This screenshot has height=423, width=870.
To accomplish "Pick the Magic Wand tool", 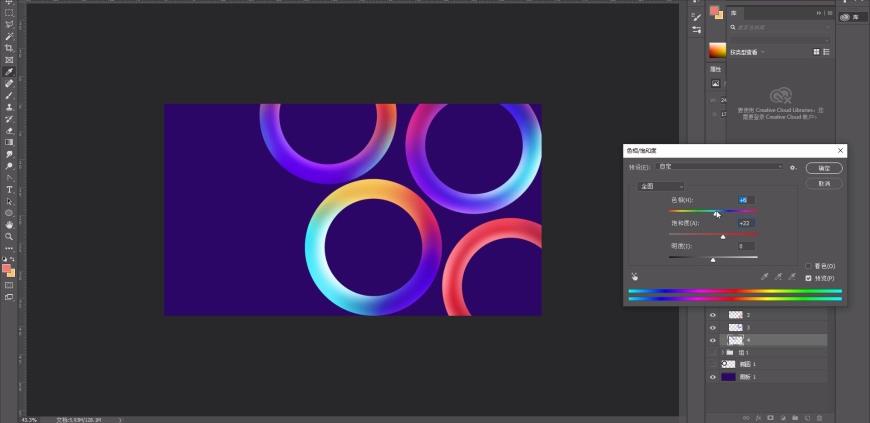I will tap(9, 37).
